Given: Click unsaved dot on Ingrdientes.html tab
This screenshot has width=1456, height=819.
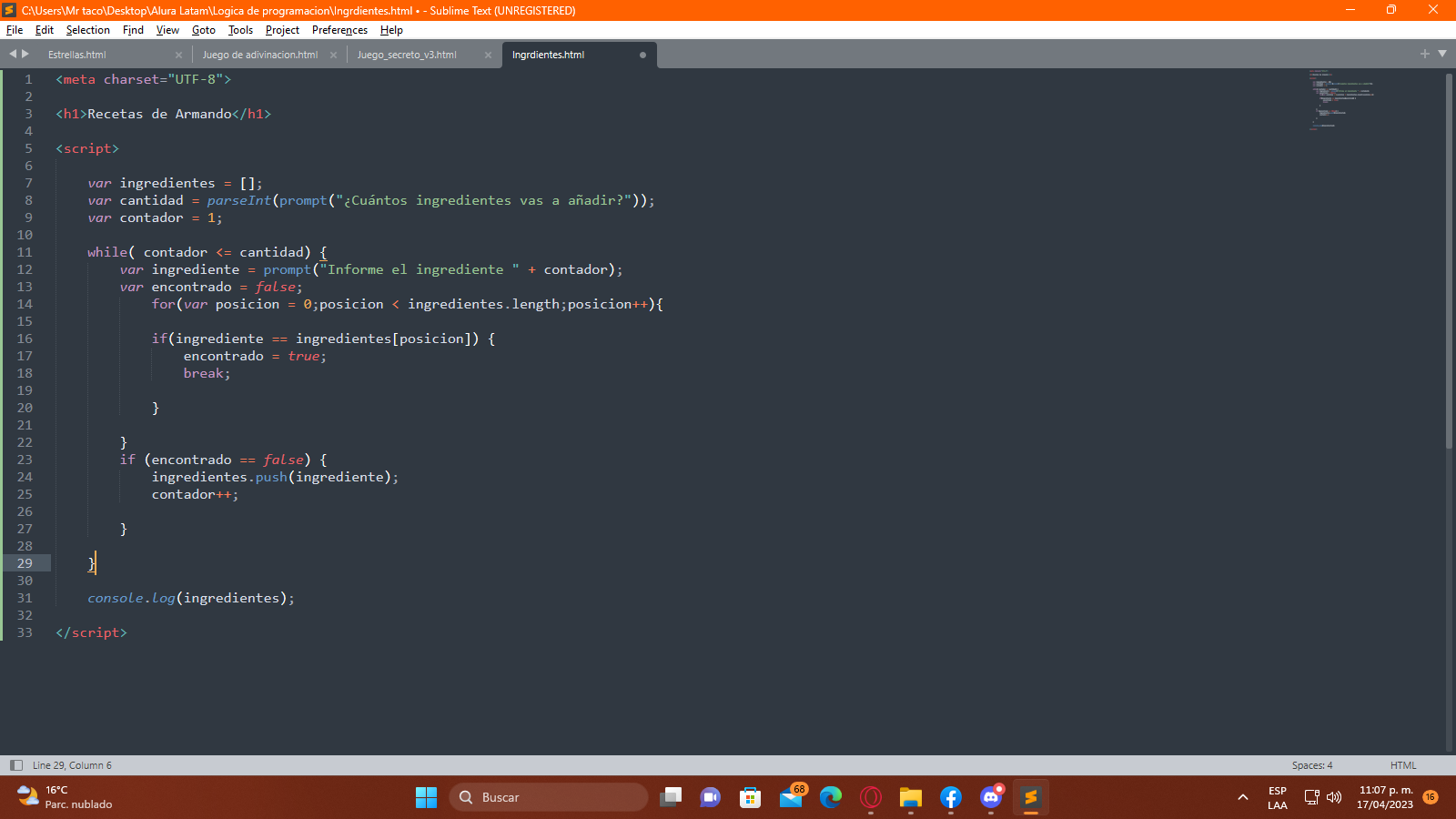Looking at the screenshot, I should coord(642,55).
